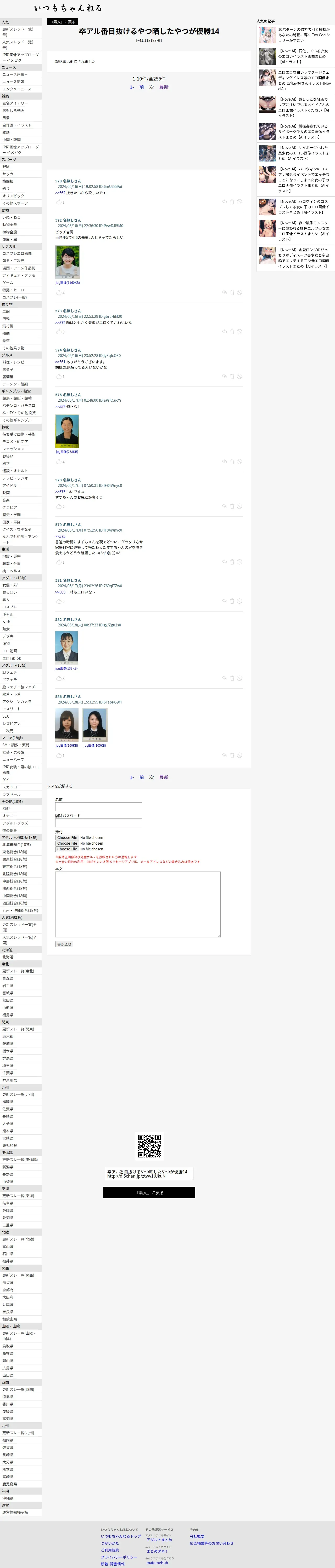Click the thread QR code image
Viewport: 335px width, 1568px height.
point(149,1146)
